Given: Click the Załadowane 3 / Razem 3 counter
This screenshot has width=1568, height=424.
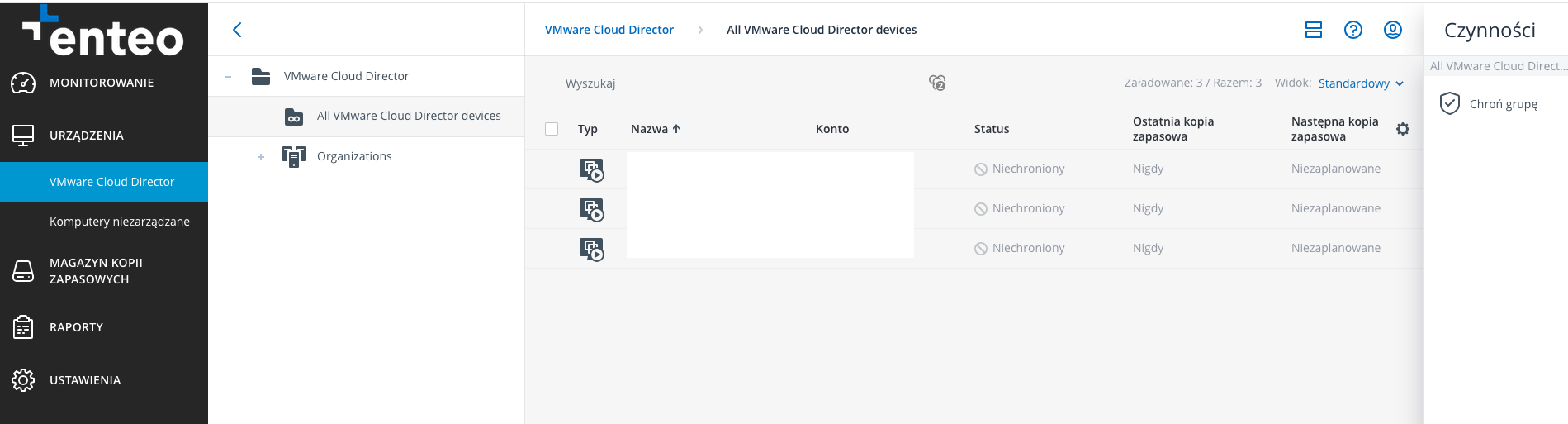Looking at the screenshot, I should 1193,83.
